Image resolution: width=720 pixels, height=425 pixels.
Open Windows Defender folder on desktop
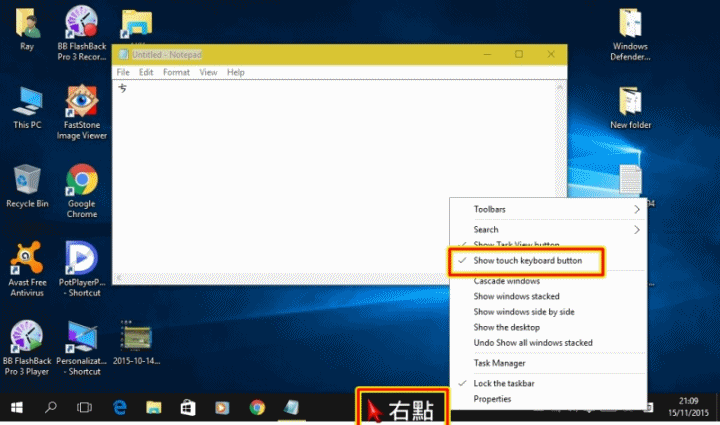(630, 23)
